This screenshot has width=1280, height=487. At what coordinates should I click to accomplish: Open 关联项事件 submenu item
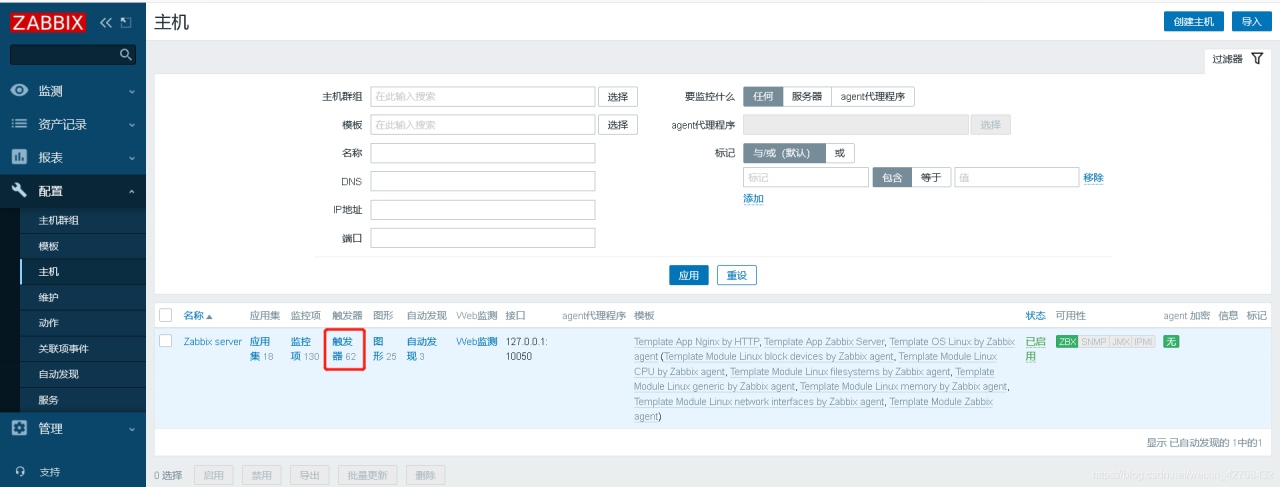pos(82,348)
